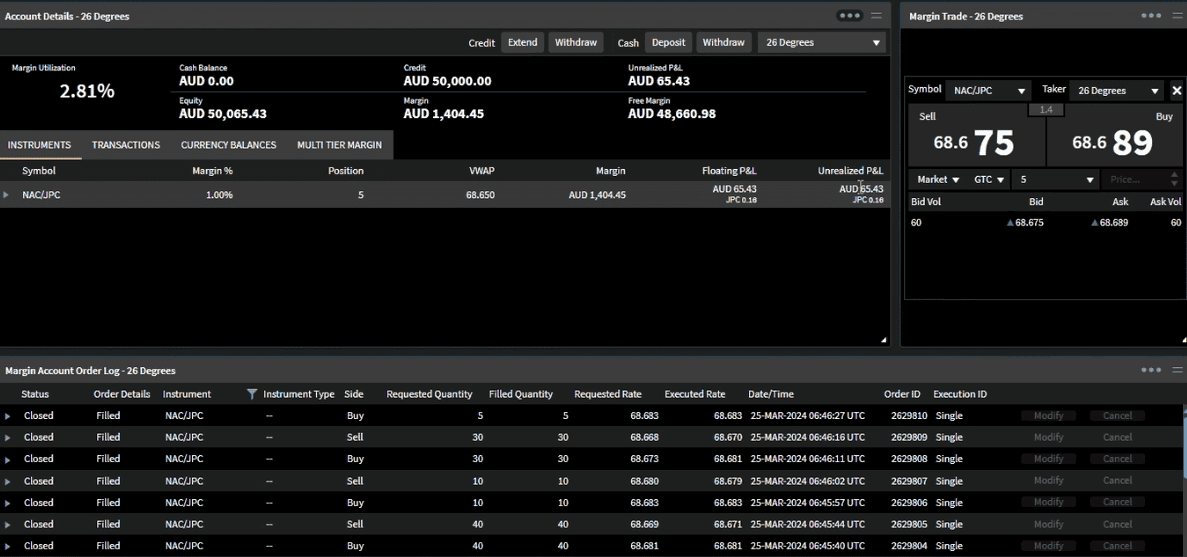Click Account Details panel minimize bar icon

coord(877,16)
